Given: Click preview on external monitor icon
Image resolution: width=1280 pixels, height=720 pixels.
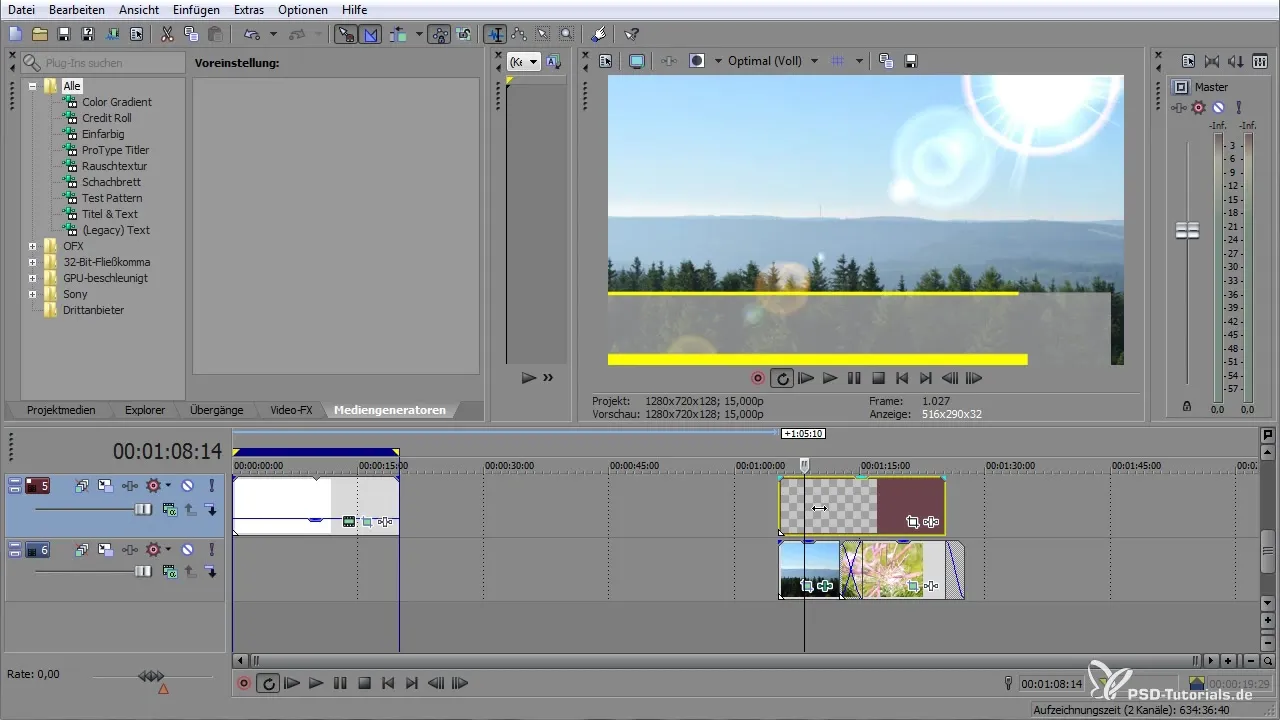Looking at the screenshot, I should coord(637,61).
